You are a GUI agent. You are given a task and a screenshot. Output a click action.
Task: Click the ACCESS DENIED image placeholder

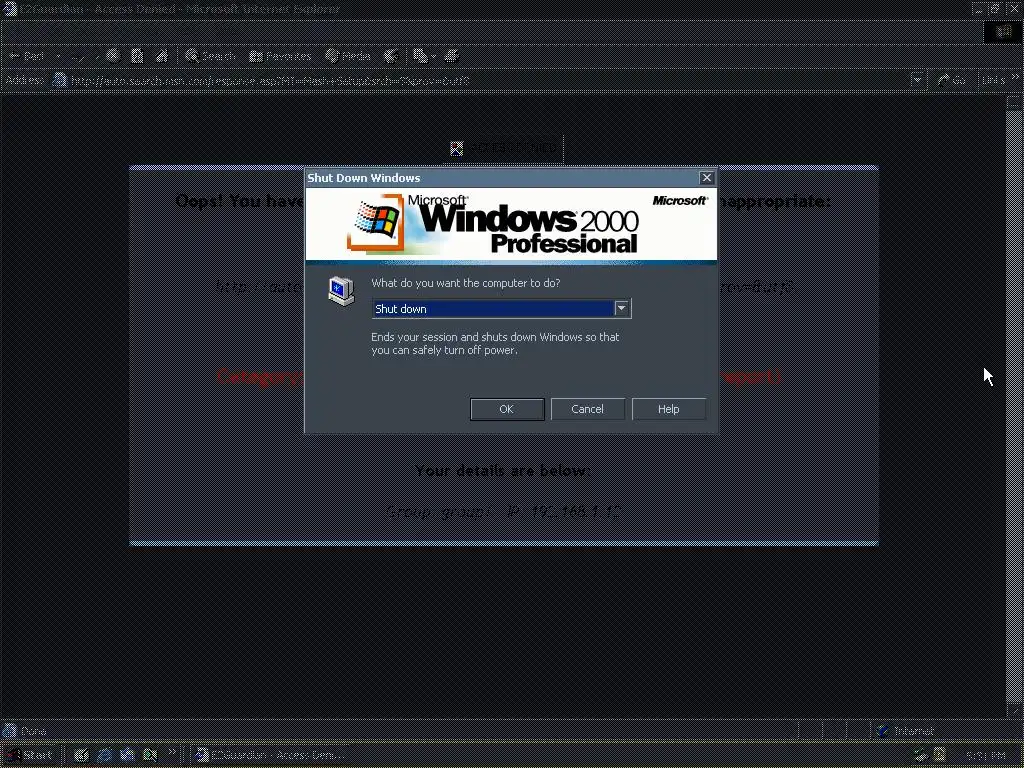(503, 148)
